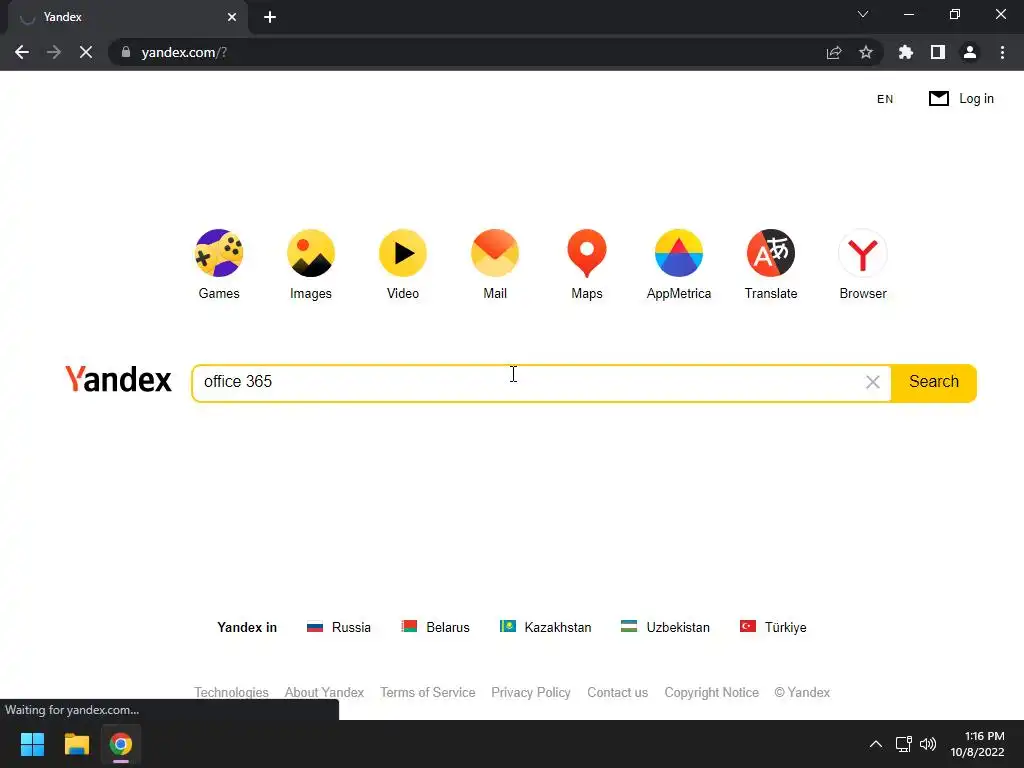Click the yellow Search button

[x=934, y=383]
